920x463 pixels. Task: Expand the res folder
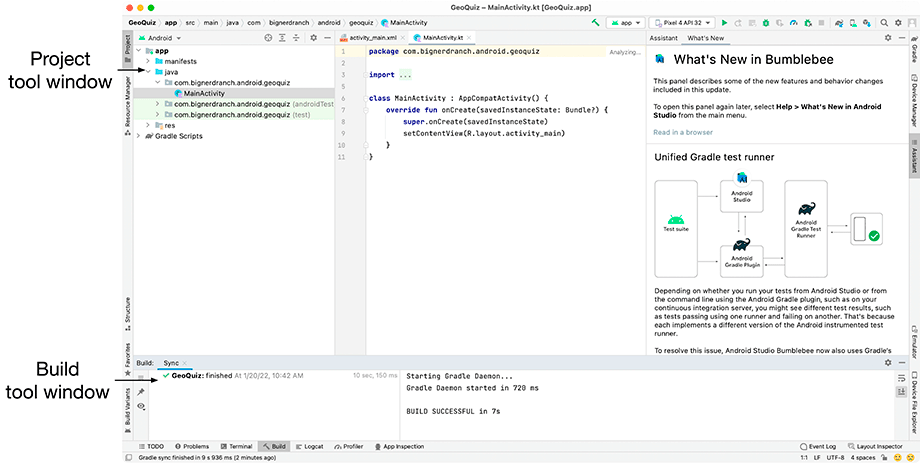coord(148,125)
